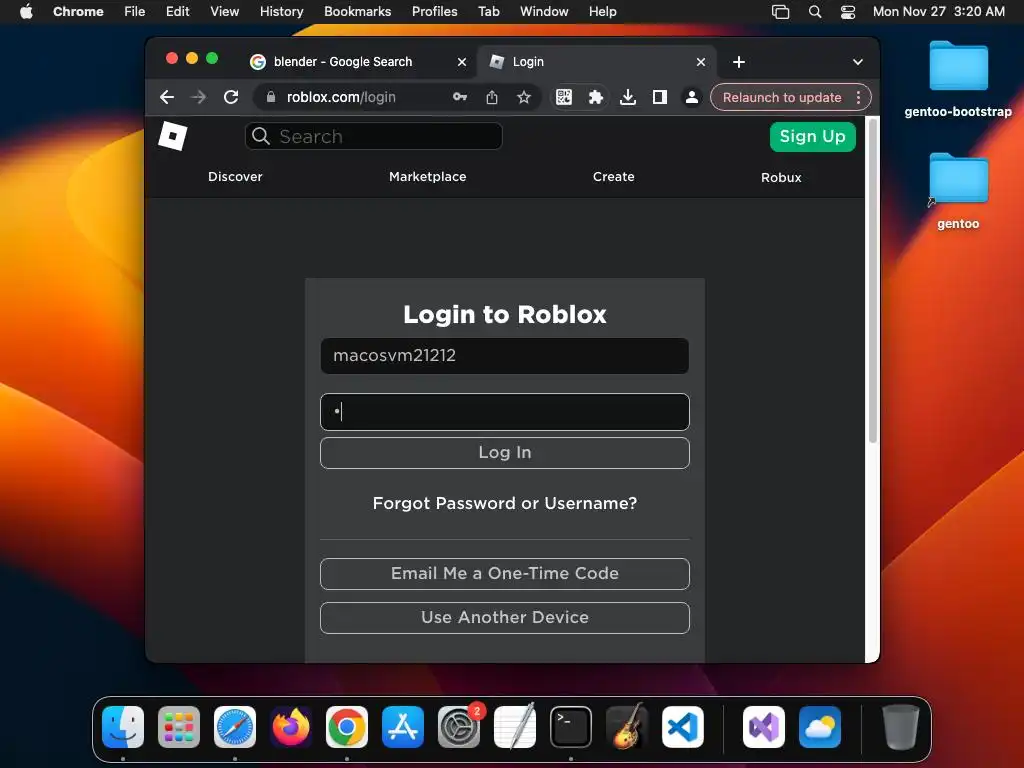1024x768 pixels.
Task: Open Control Center icon in menu bar
Action: pyautogui.click(x=848, y=12)
